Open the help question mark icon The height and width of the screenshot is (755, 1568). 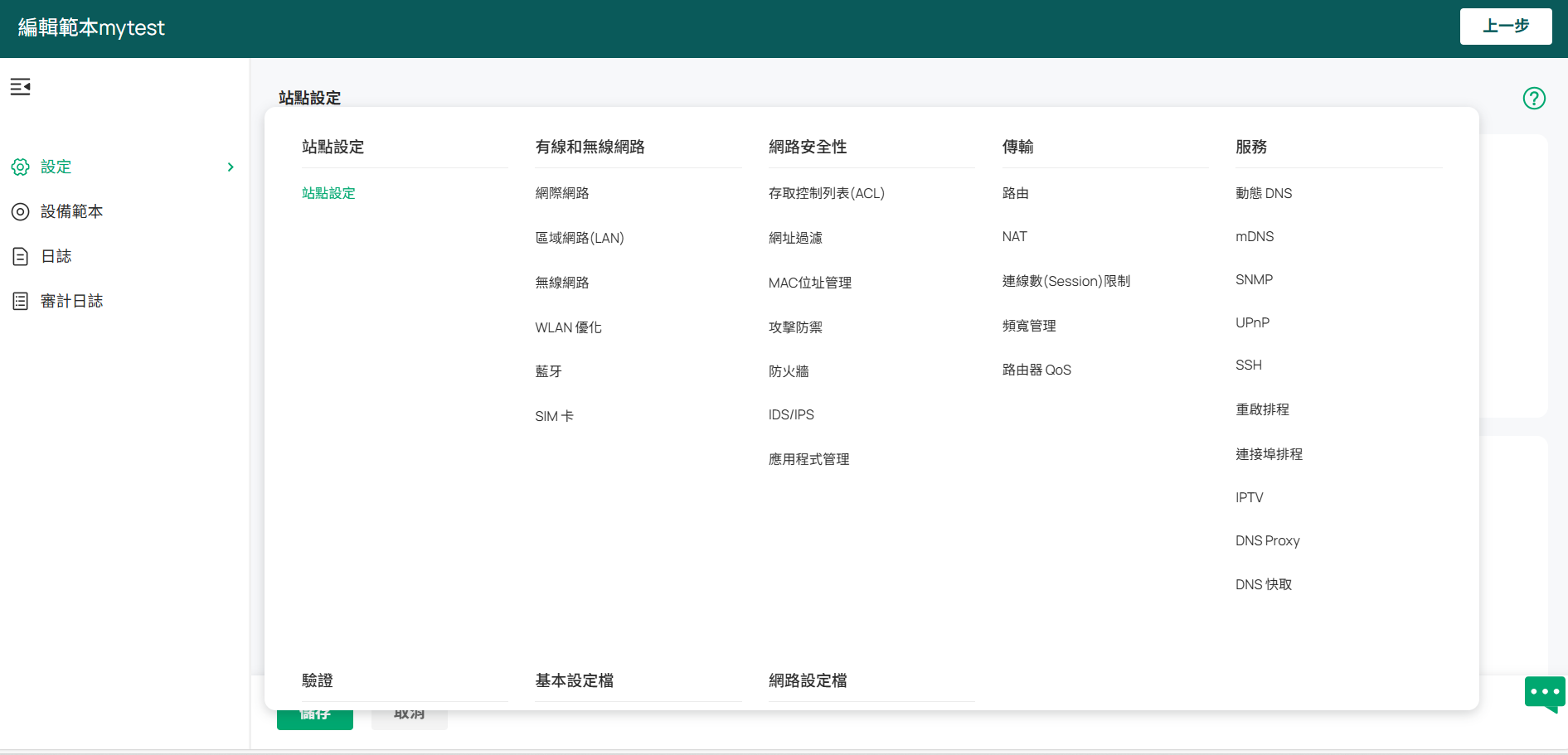coord(1534,98)
